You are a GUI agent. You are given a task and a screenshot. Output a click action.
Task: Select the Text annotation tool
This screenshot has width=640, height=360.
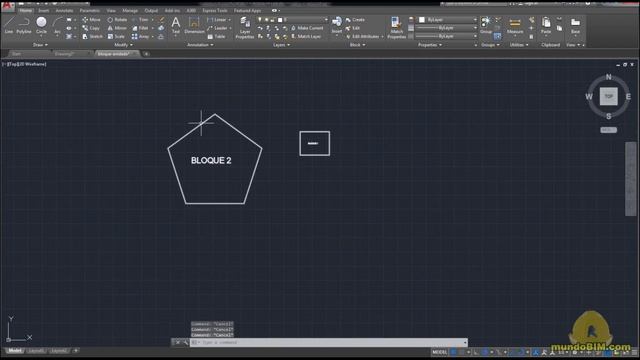(x=176, y=24)
